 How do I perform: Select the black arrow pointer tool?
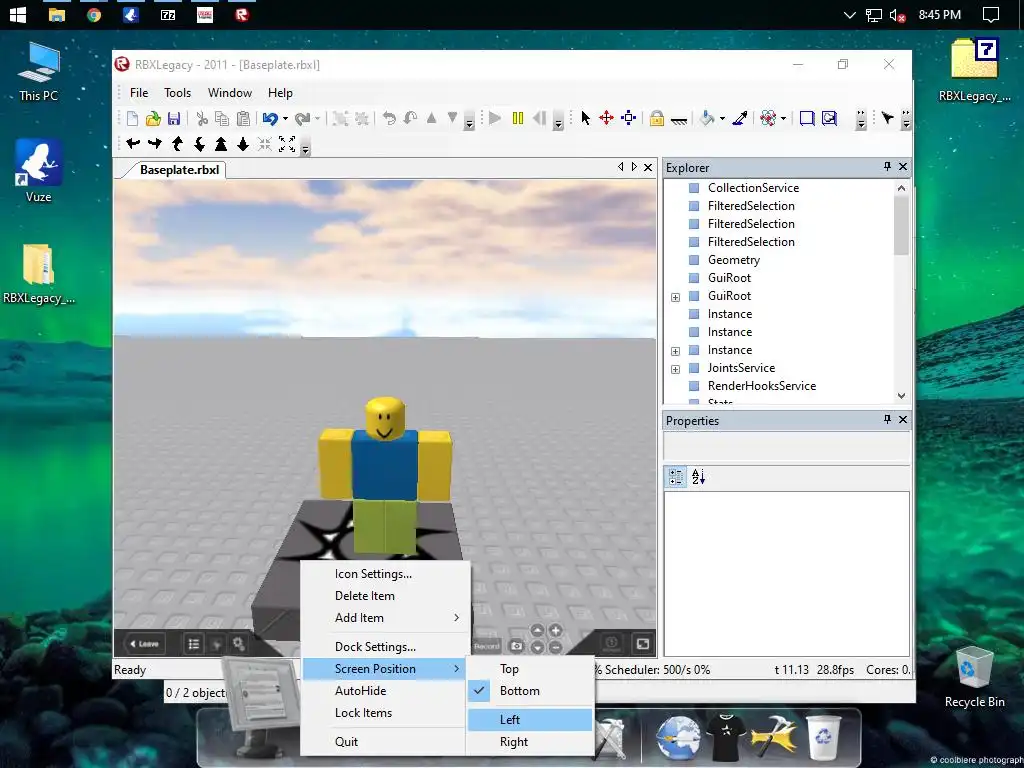(585, 118)
